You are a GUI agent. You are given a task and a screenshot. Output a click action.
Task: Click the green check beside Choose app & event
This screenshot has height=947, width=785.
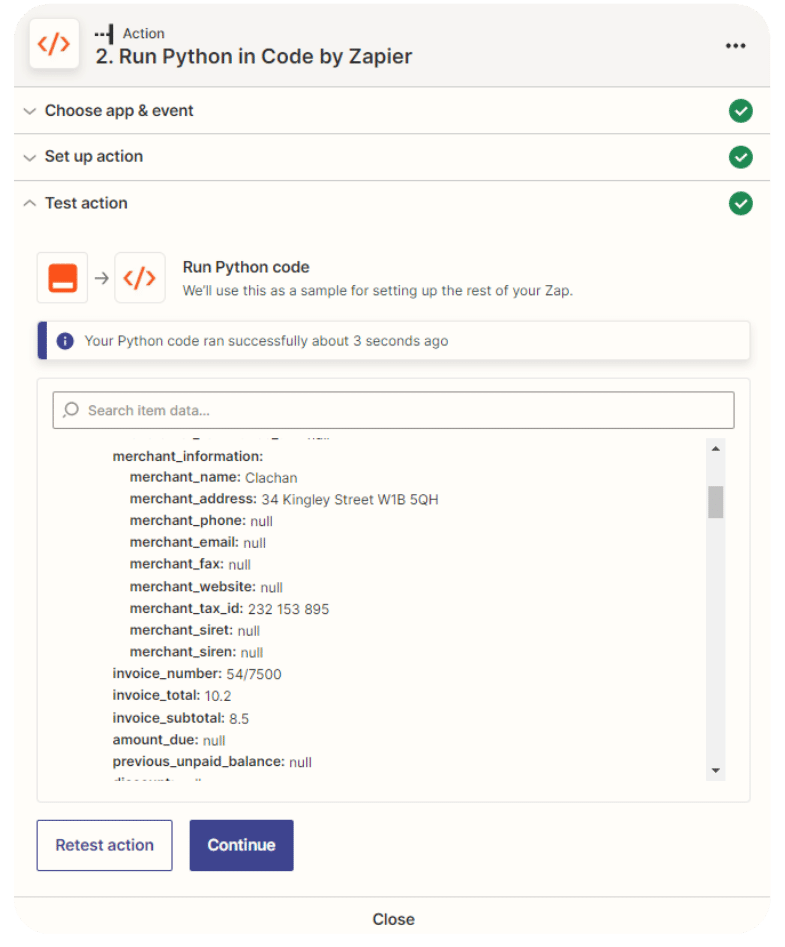click(740, 111)
